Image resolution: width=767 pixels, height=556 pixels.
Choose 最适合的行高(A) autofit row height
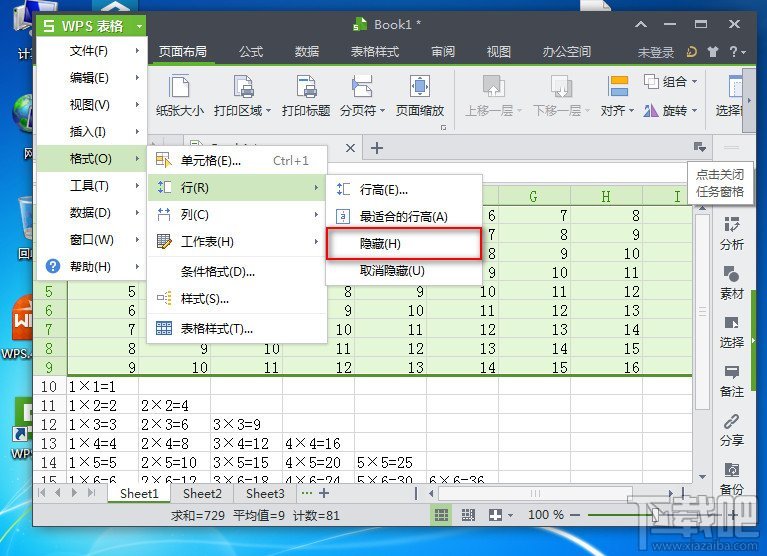point(404,217)
